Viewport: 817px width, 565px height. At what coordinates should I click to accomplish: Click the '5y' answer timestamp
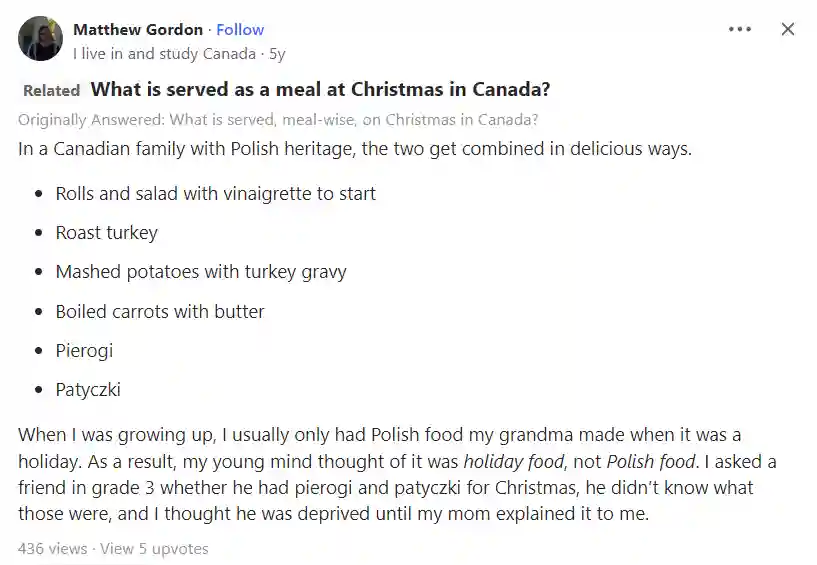(277, 54)
